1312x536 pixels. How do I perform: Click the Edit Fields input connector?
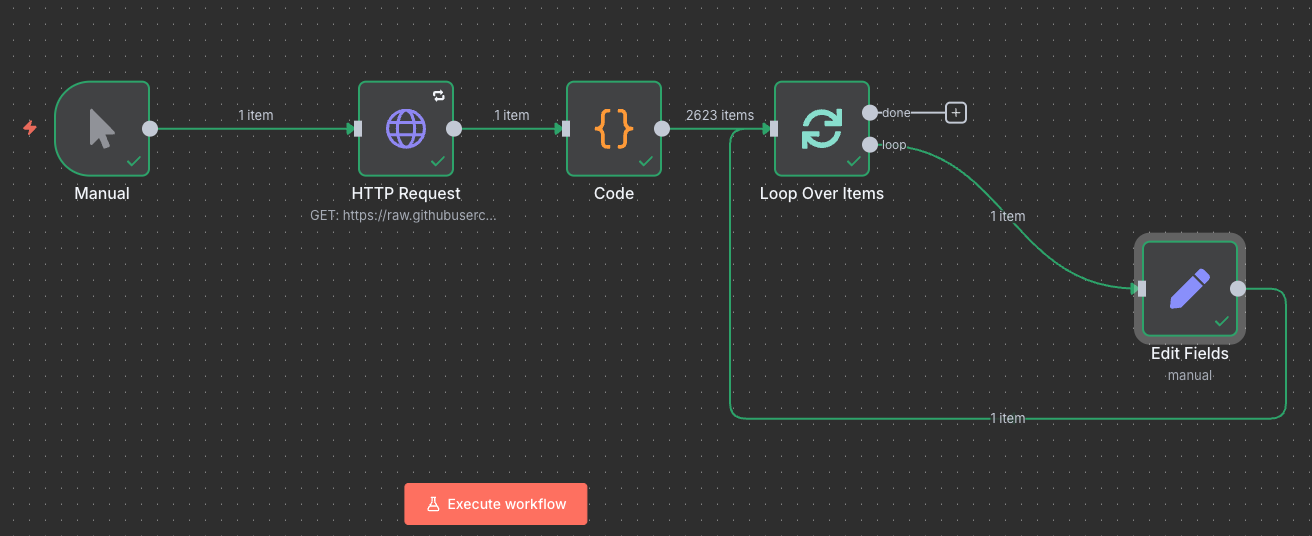click(x=1142, y=289)
